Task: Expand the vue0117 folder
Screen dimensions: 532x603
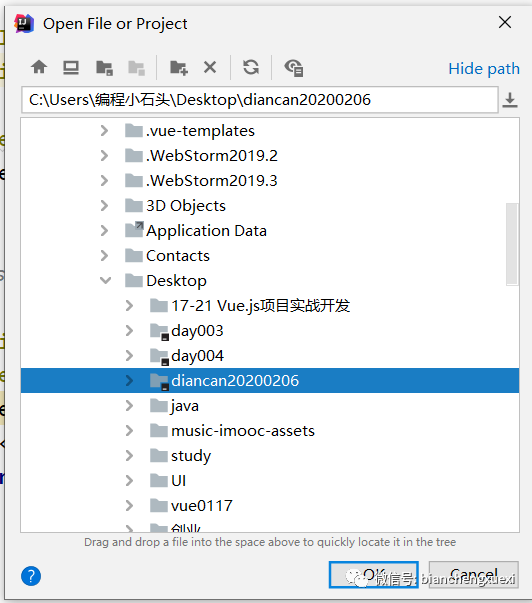Action: (129, 506)
